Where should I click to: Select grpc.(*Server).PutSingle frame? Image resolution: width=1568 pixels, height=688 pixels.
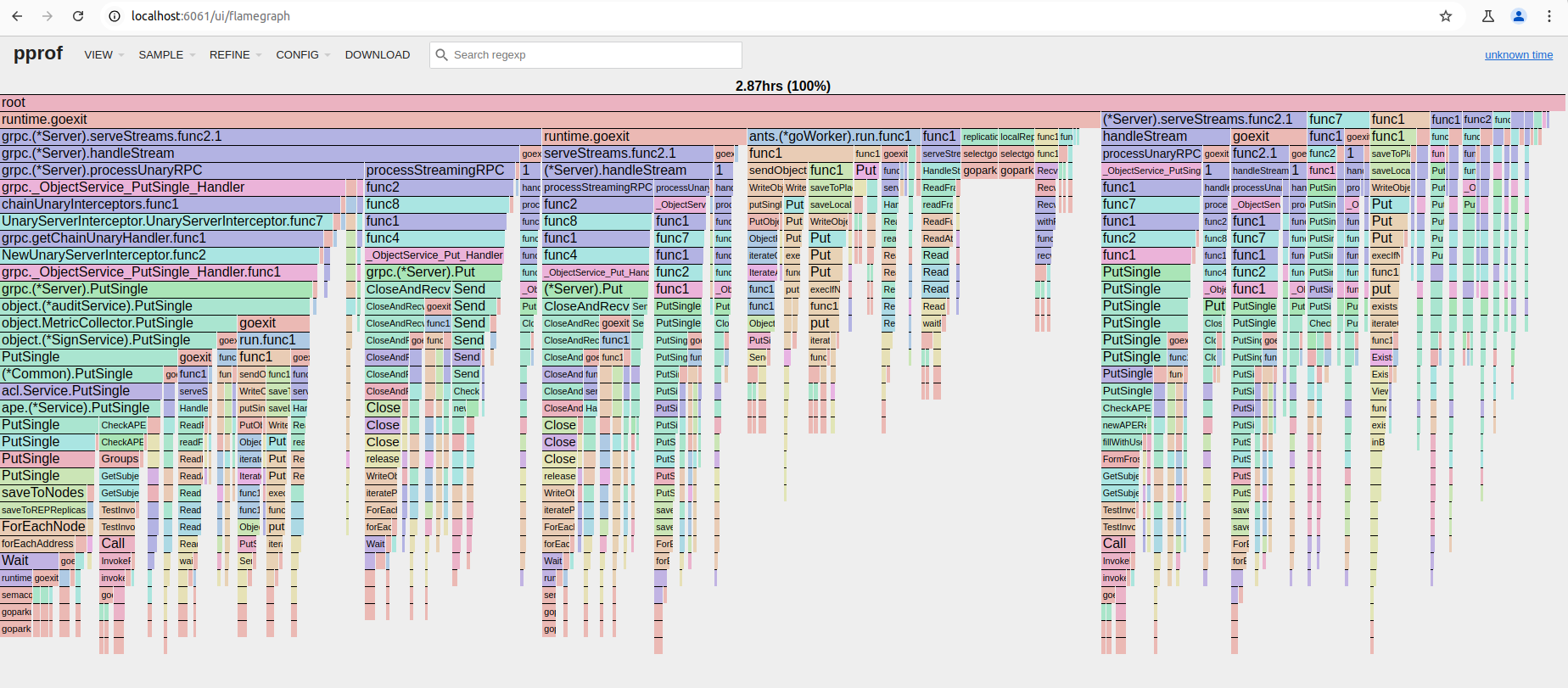156,289
